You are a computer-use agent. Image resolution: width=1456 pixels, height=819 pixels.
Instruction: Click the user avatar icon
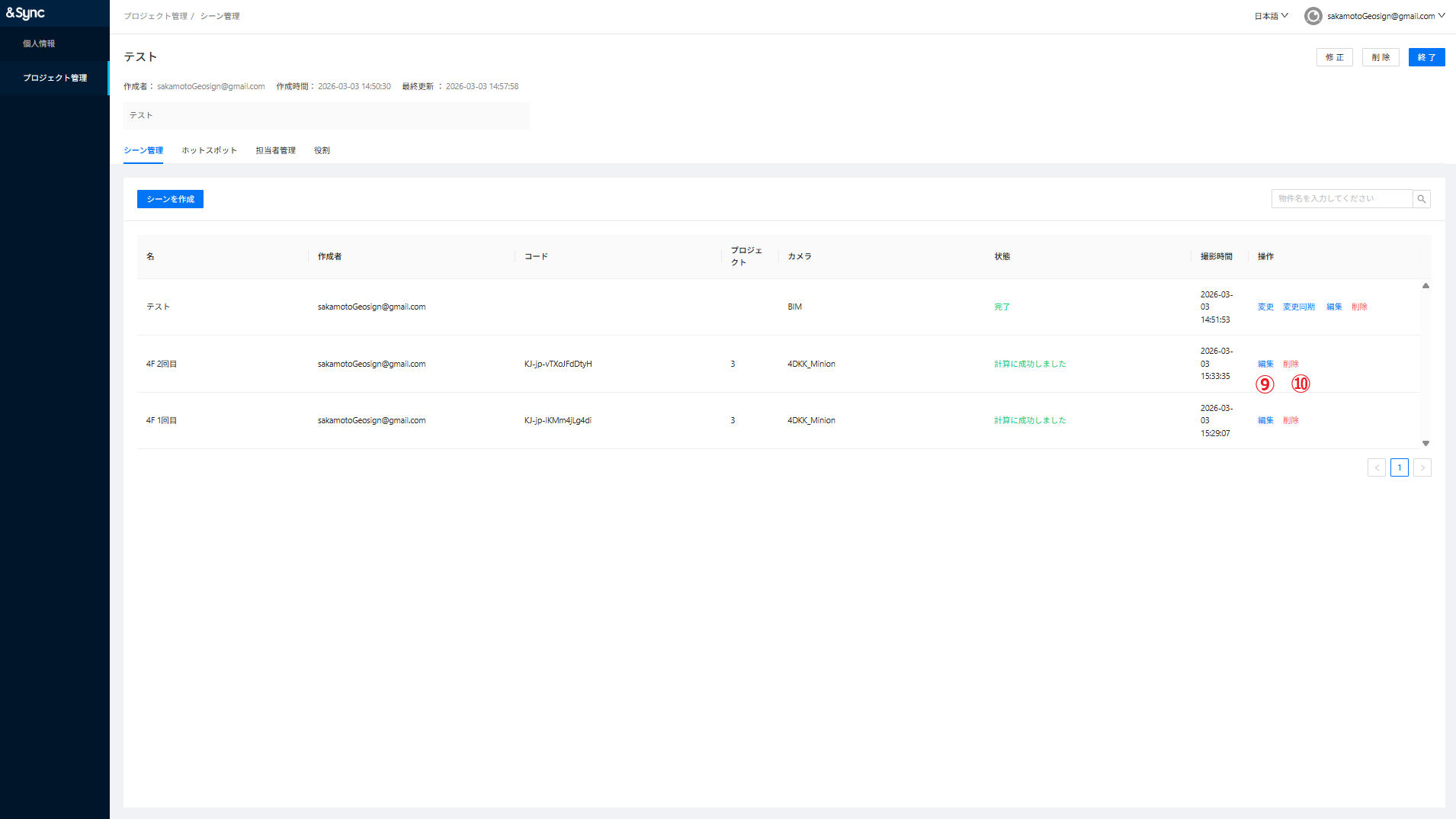pos(1313,16)
